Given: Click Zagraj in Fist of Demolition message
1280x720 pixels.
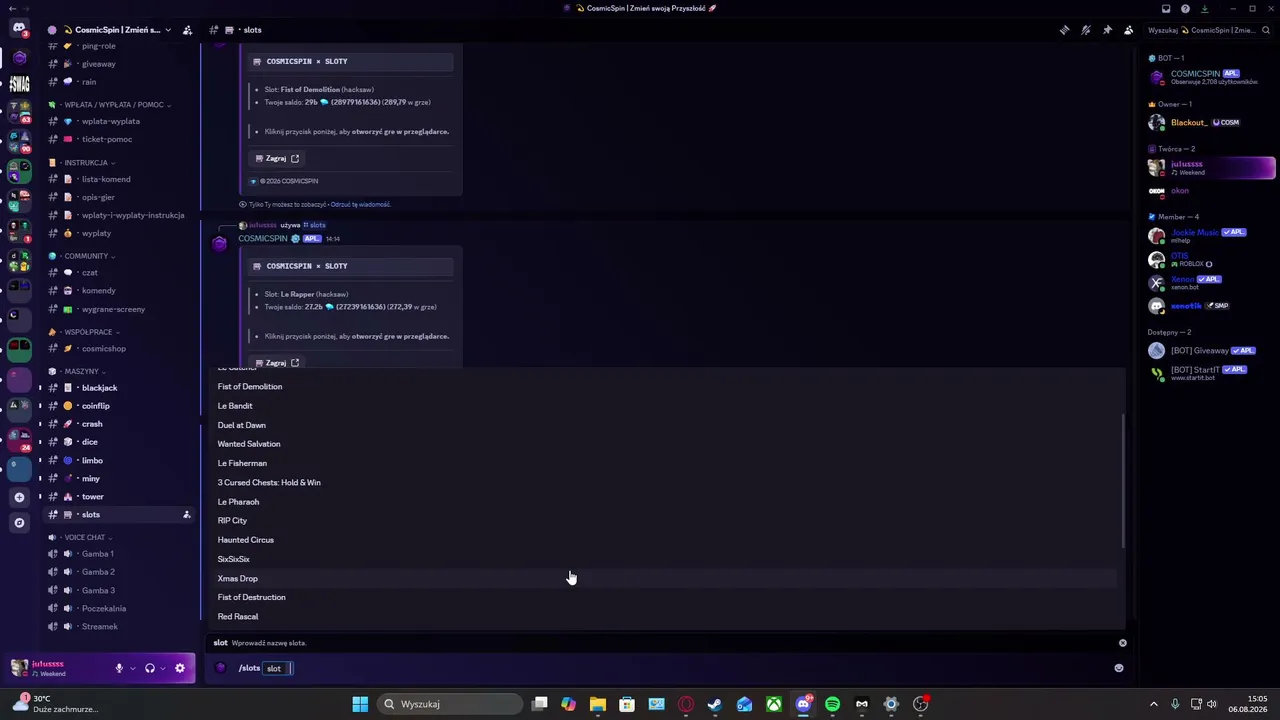Looking at the screenshot, I should tap(277, 159).
